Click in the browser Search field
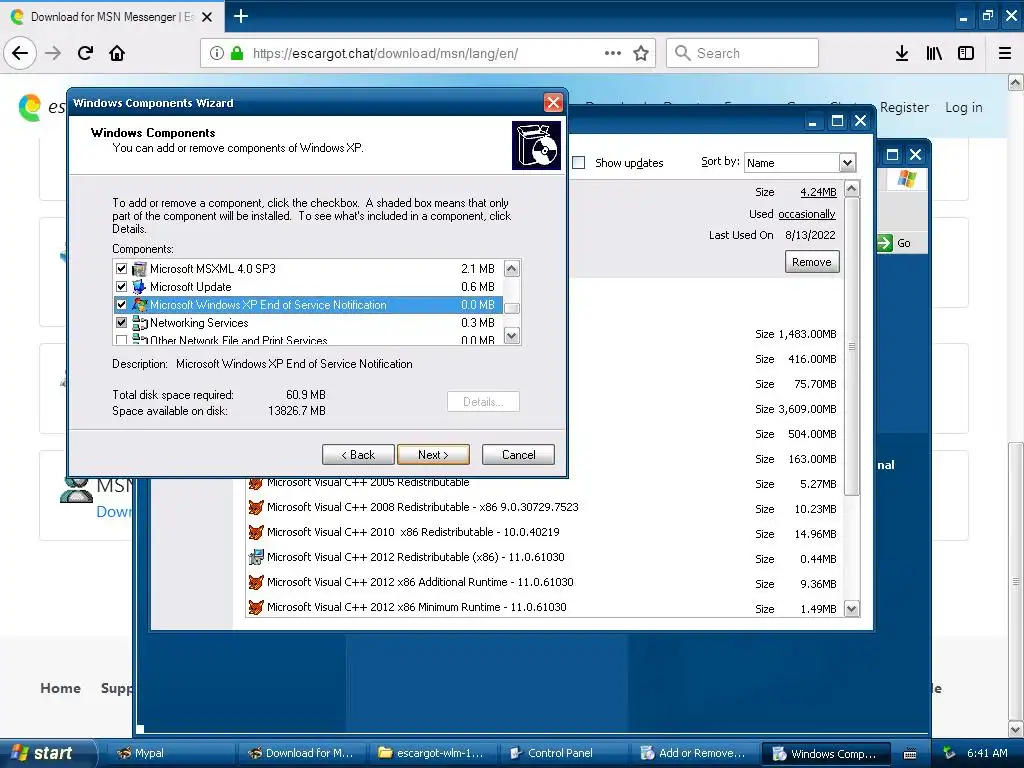The image size is (1024, 768). point(742,53)
